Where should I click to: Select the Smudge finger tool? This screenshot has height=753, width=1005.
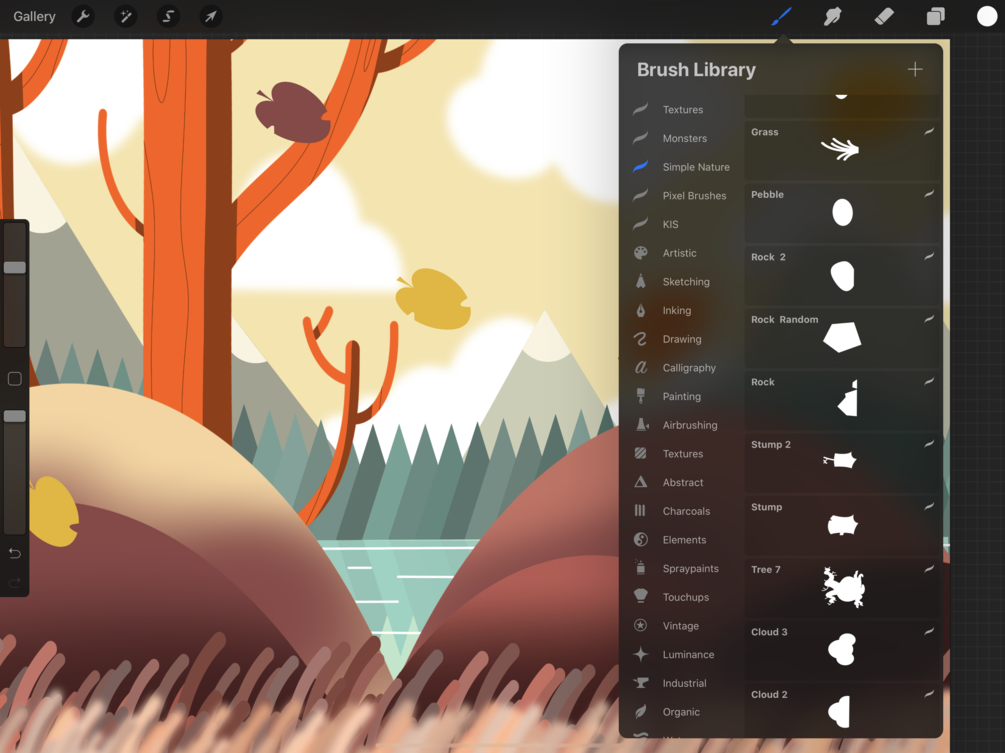tap(833, 17)
